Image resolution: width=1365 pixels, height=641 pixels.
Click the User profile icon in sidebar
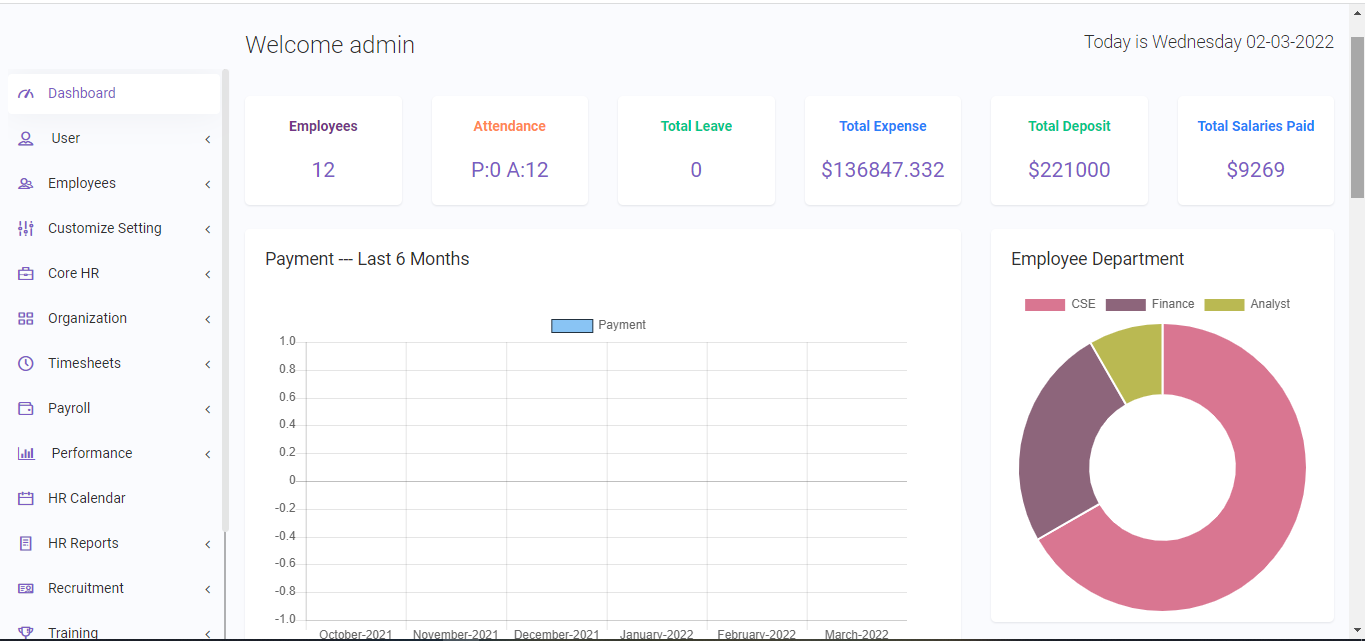(26, 139)
